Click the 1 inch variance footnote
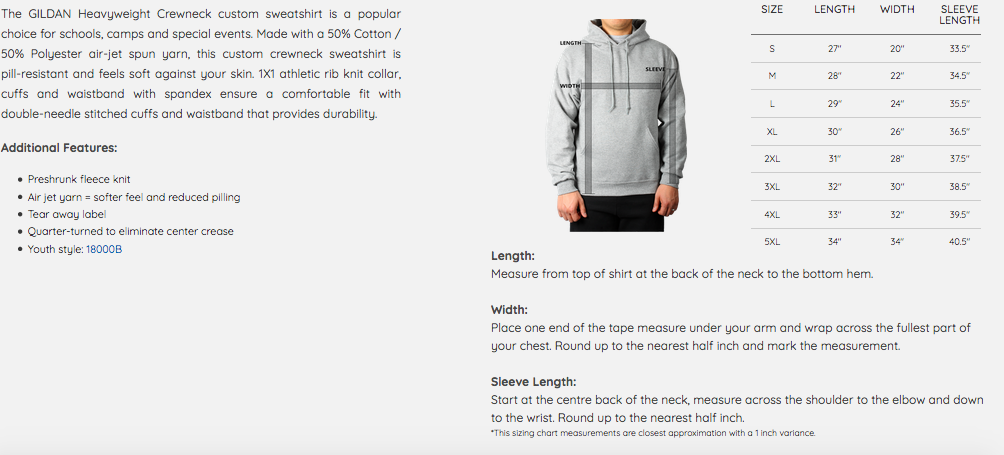This screenshot has width=1004, height=455. pyautogui.click(x=653, y=433)
